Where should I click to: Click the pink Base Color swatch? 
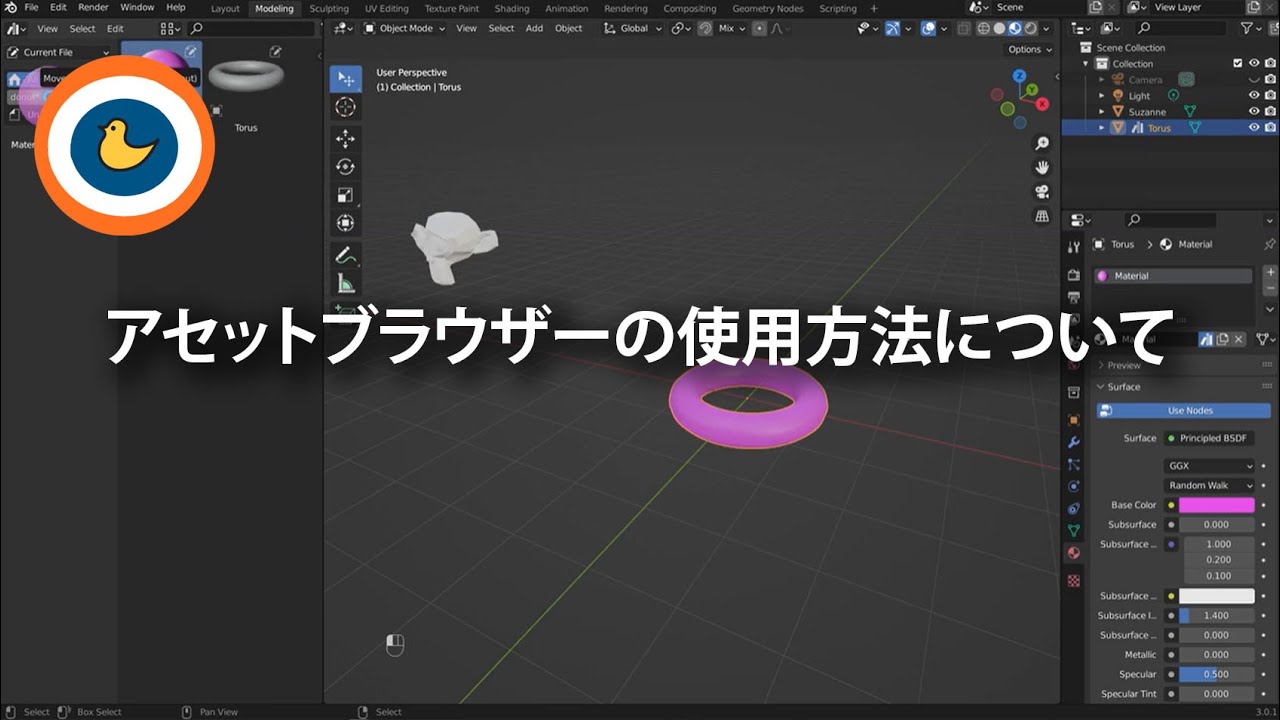pos(1216,505)
